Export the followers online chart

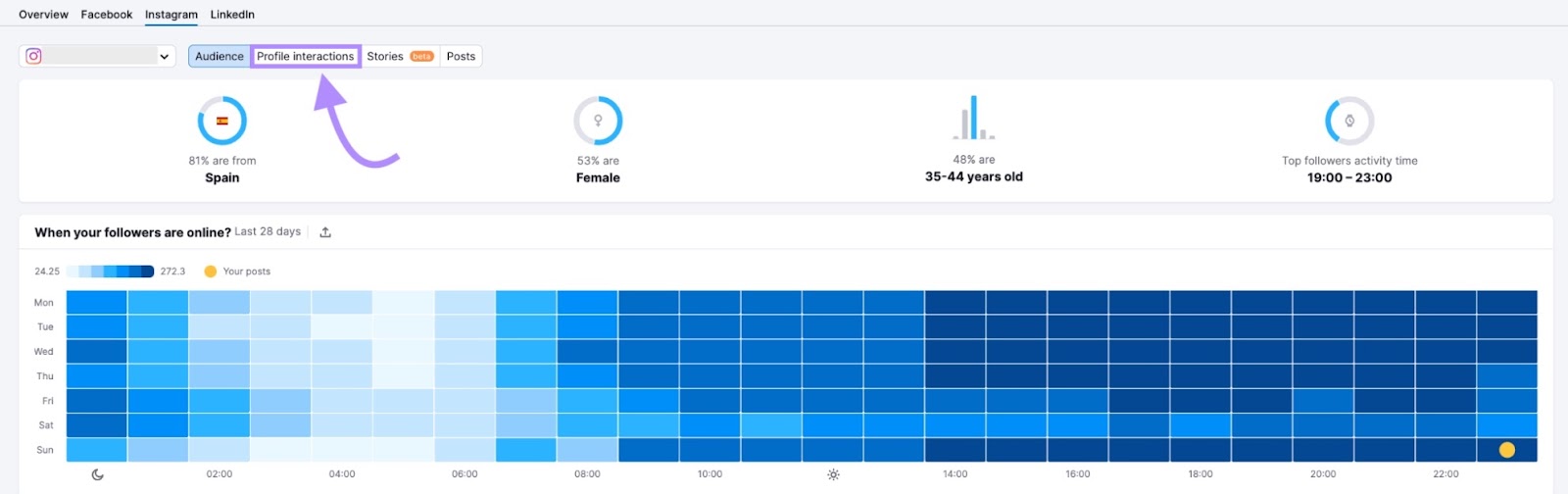click(x=325, y=232)
